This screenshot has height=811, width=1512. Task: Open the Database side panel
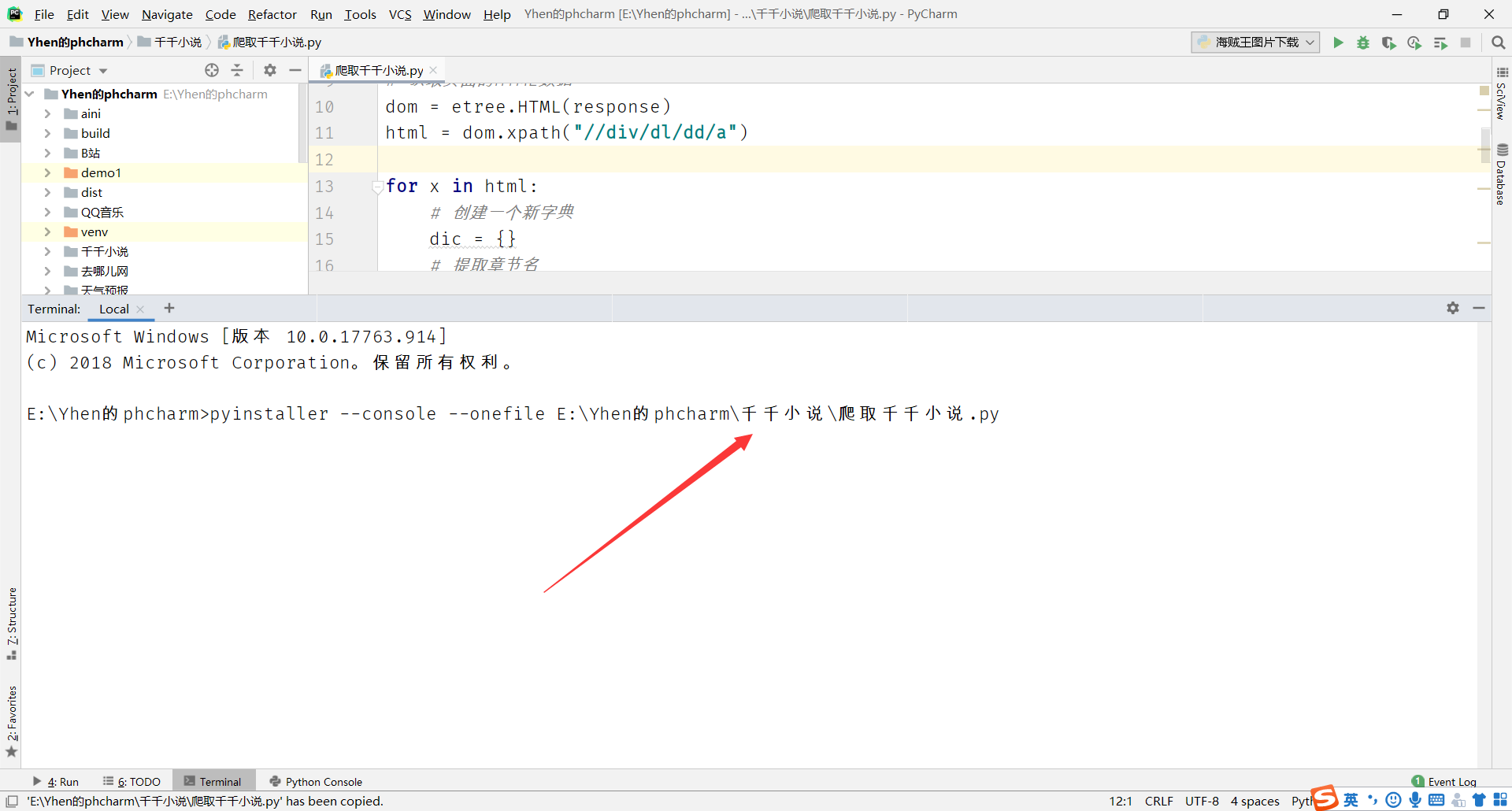click(x=1501, y=174)
